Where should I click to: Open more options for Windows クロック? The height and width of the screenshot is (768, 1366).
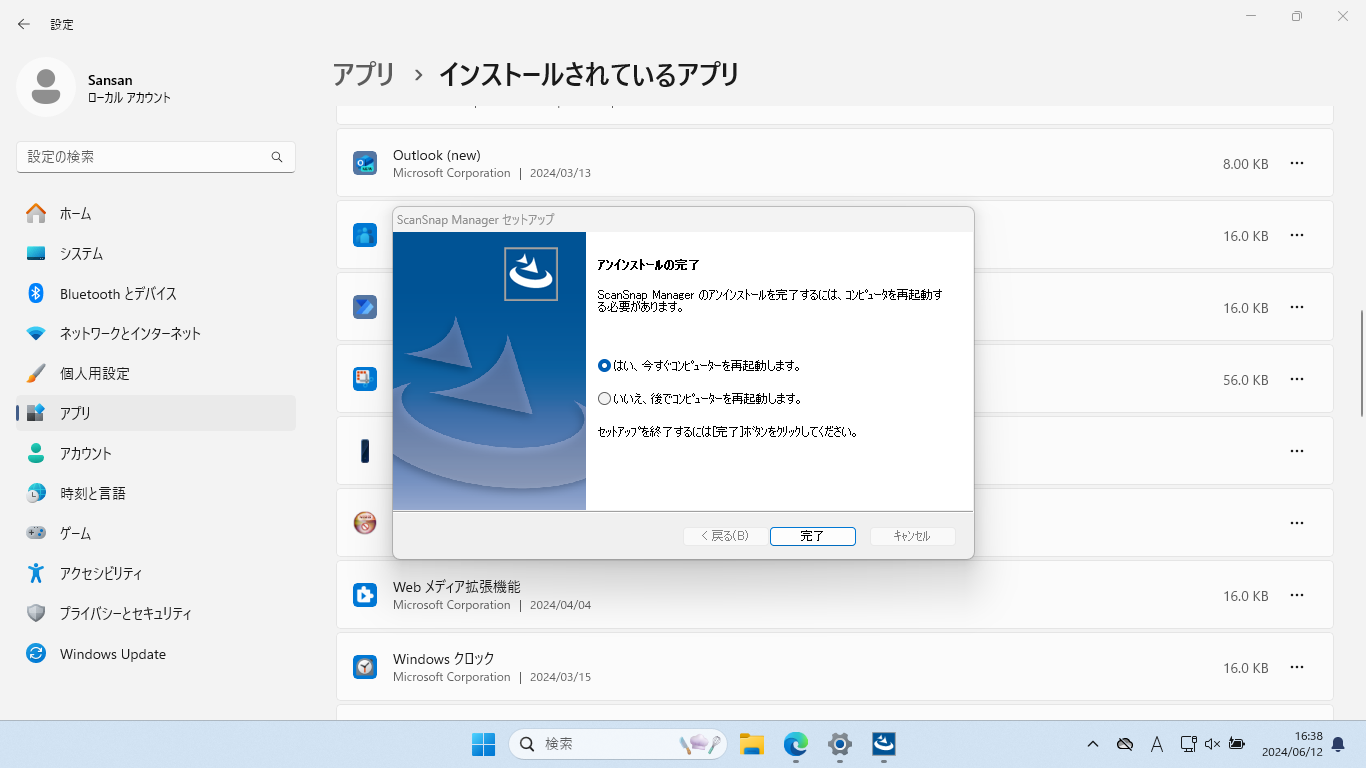pyautogui.click(x=1297, y=667)
